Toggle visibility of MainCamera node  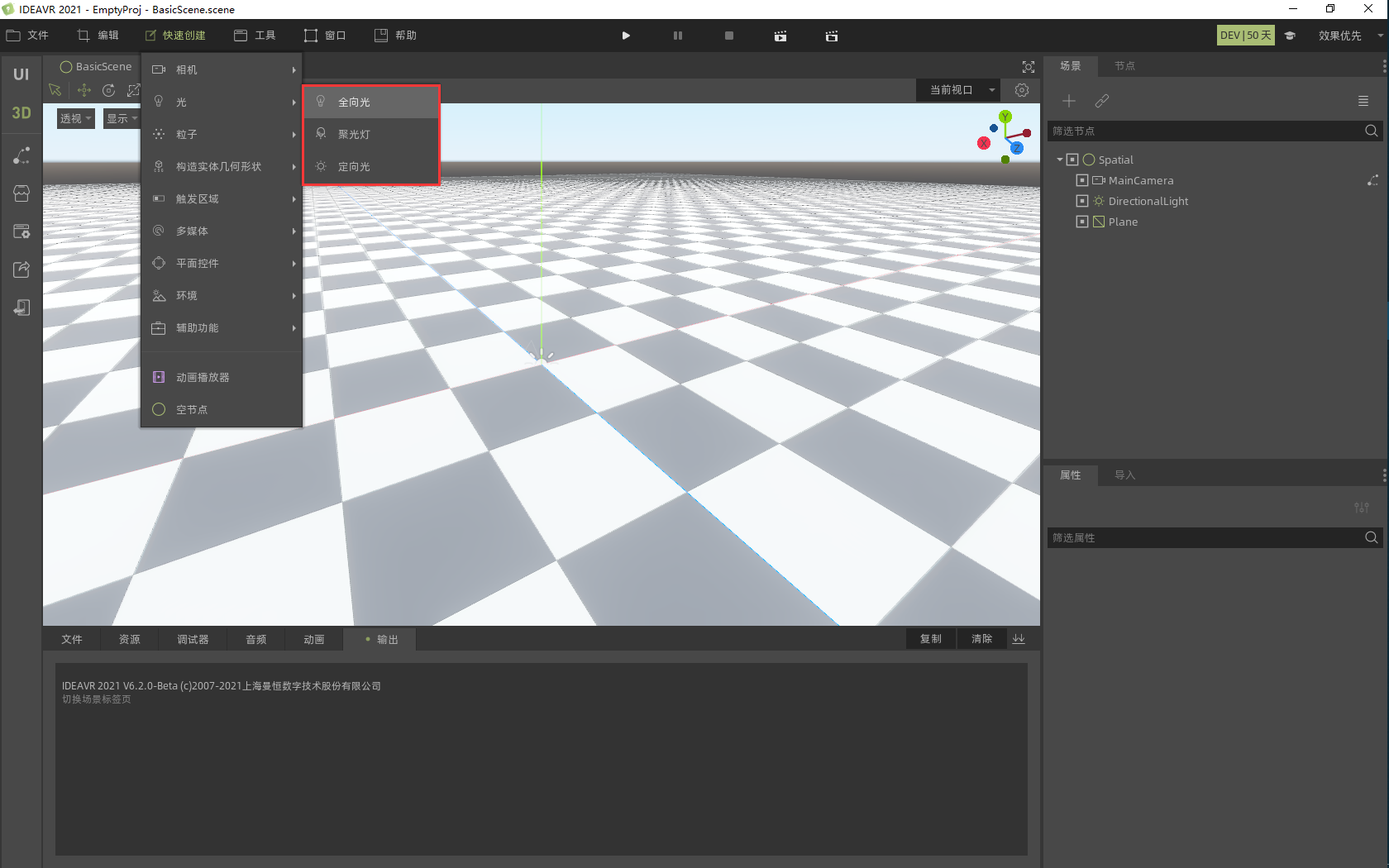tap(1081, 180)
